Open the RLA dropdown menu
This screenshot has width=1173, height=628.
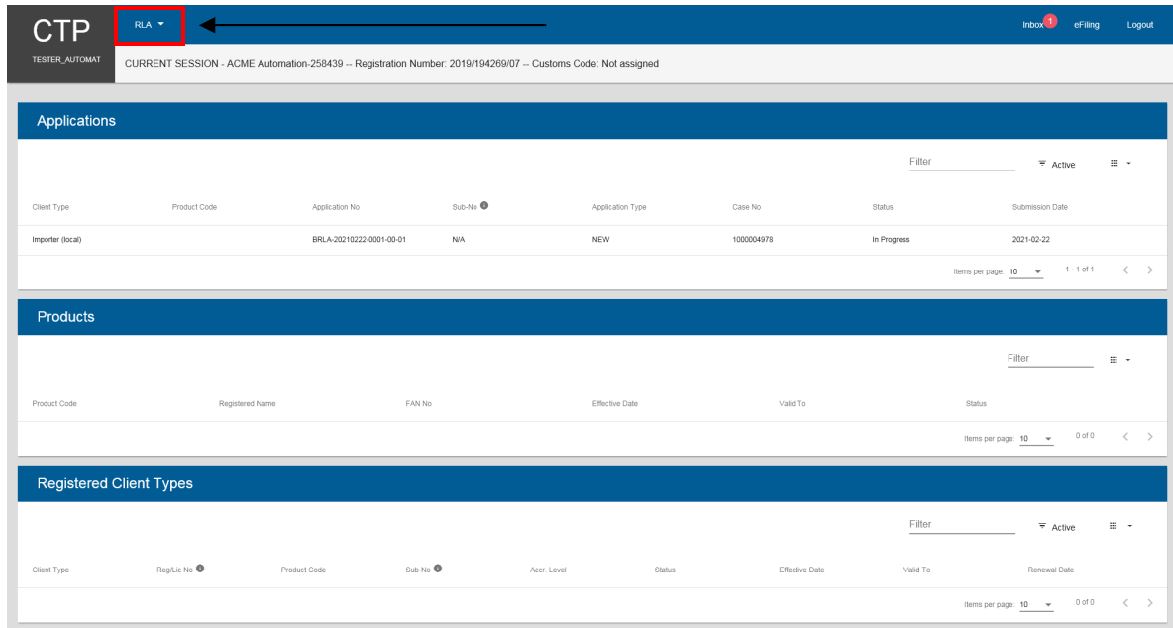pyautogui.click(x=149, y=25)
